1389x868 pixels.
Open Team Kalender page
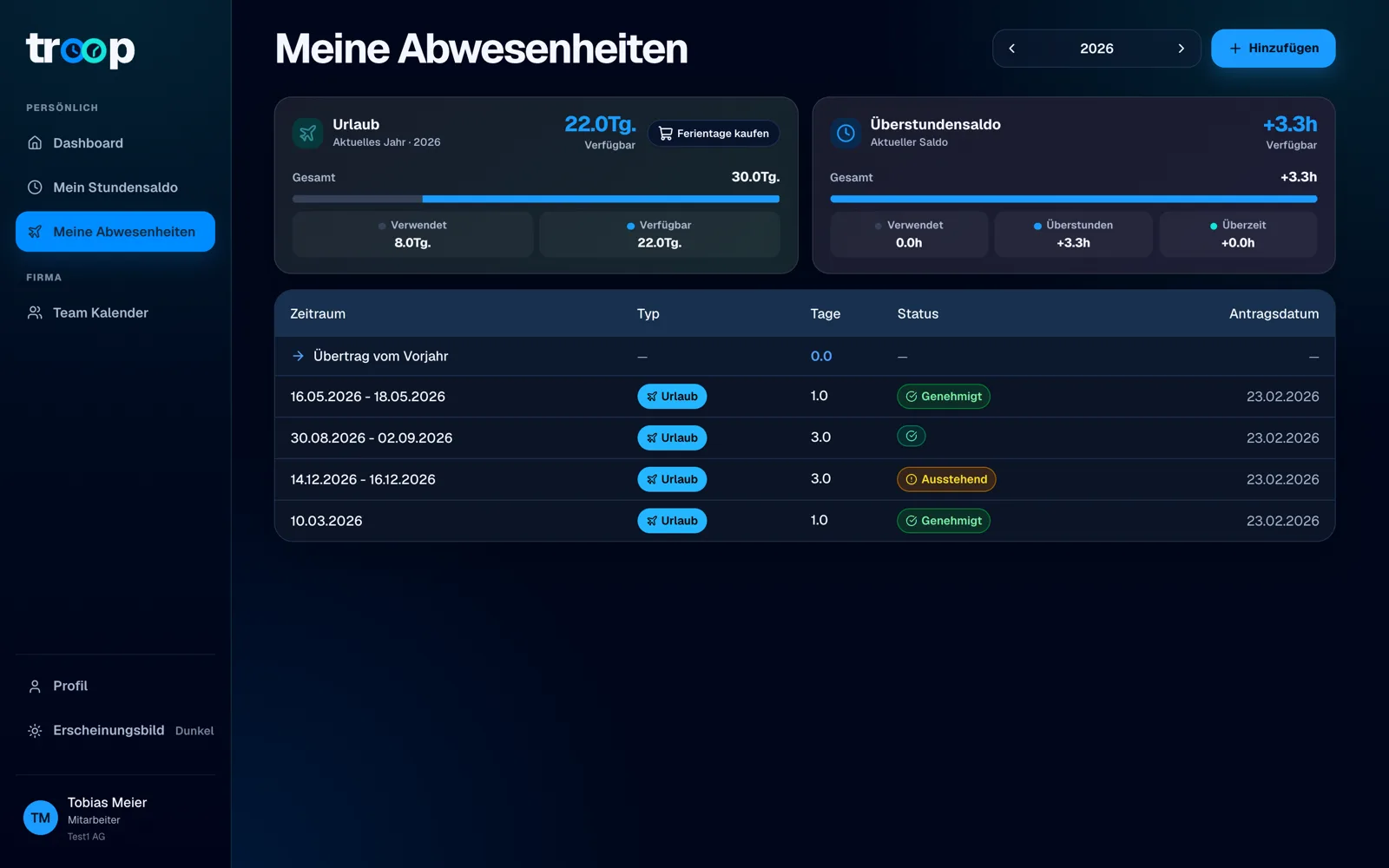coord(115,312)
